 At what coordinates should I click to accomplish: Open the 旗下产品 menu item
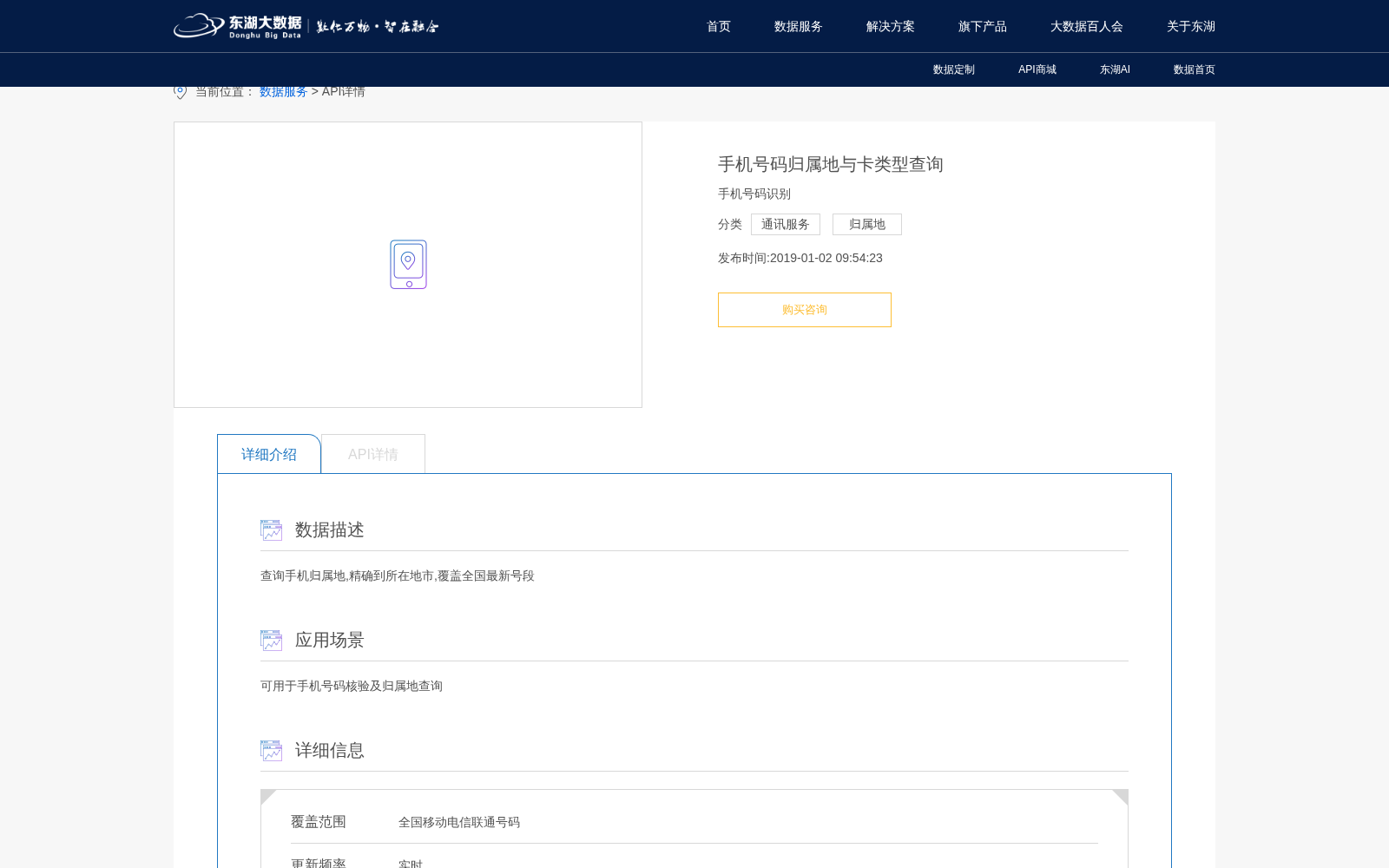[x=983, y=26]
